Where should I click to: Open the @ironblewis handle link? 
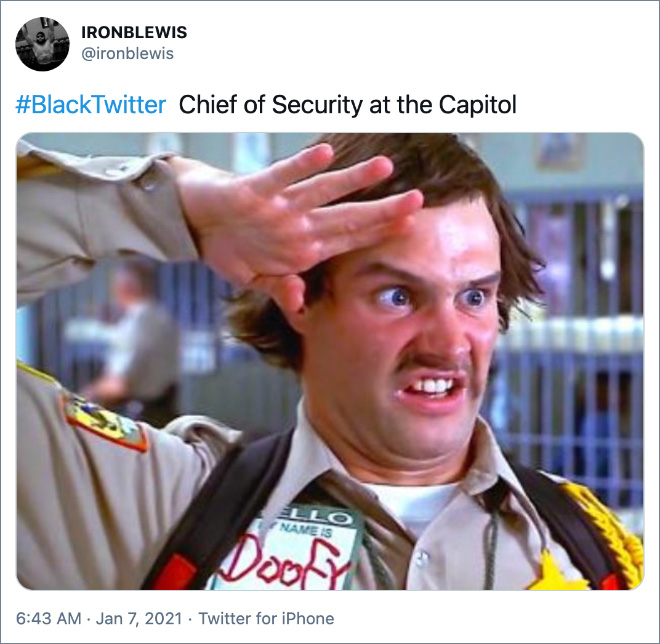(x=127, y=54)
